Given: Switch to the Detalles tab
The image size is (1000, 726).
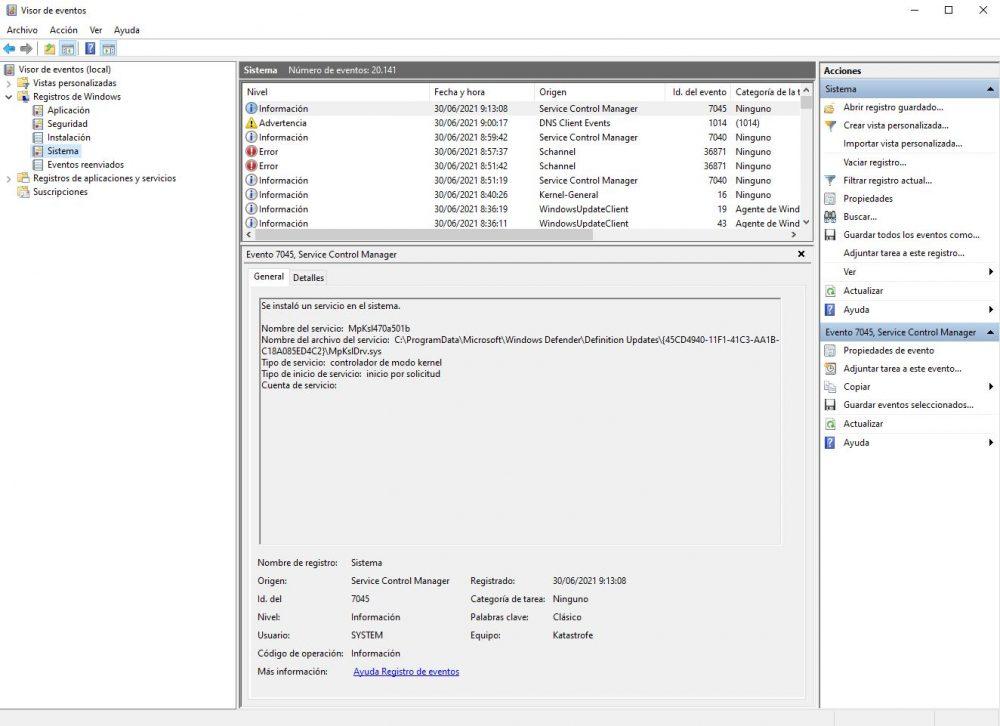Looking at the screenshot, I should tap(308, 278).
